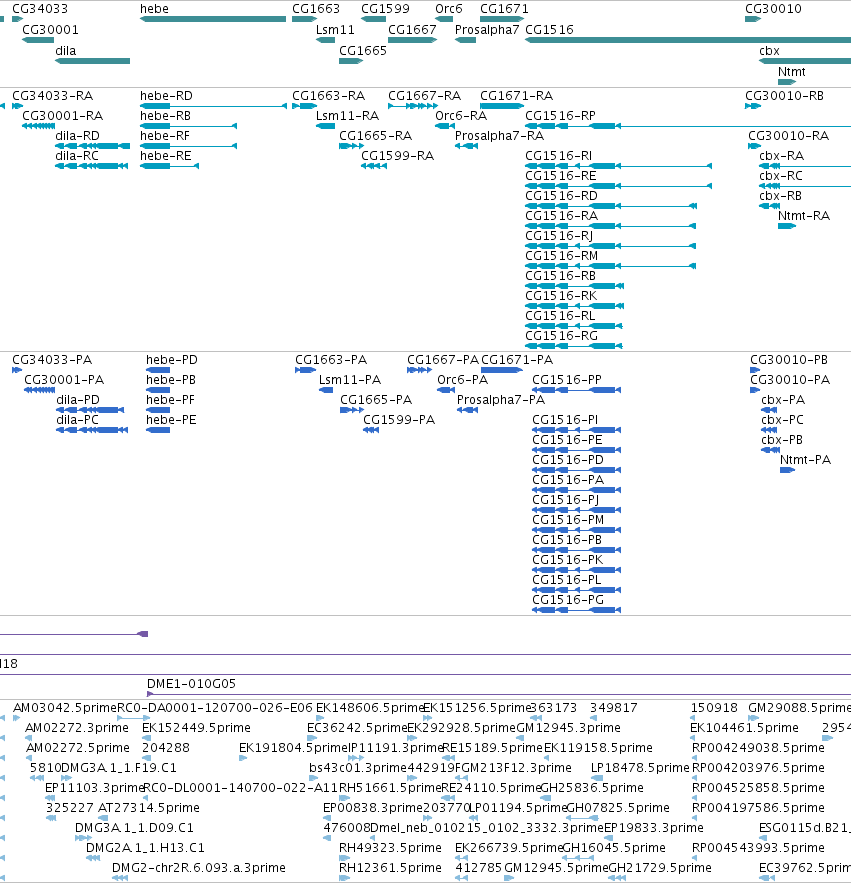Click the arrow bar under CG1671 gene
Screen dimensions: 851x883
502,19
